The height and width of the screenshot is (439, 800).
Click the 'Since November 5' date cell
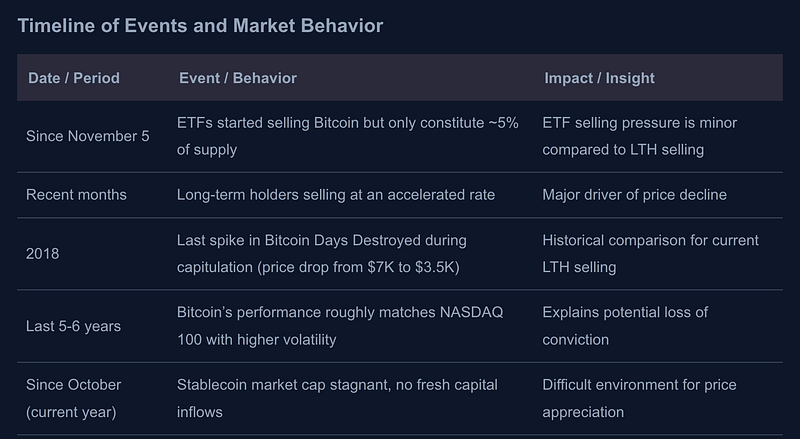[88, 136]
